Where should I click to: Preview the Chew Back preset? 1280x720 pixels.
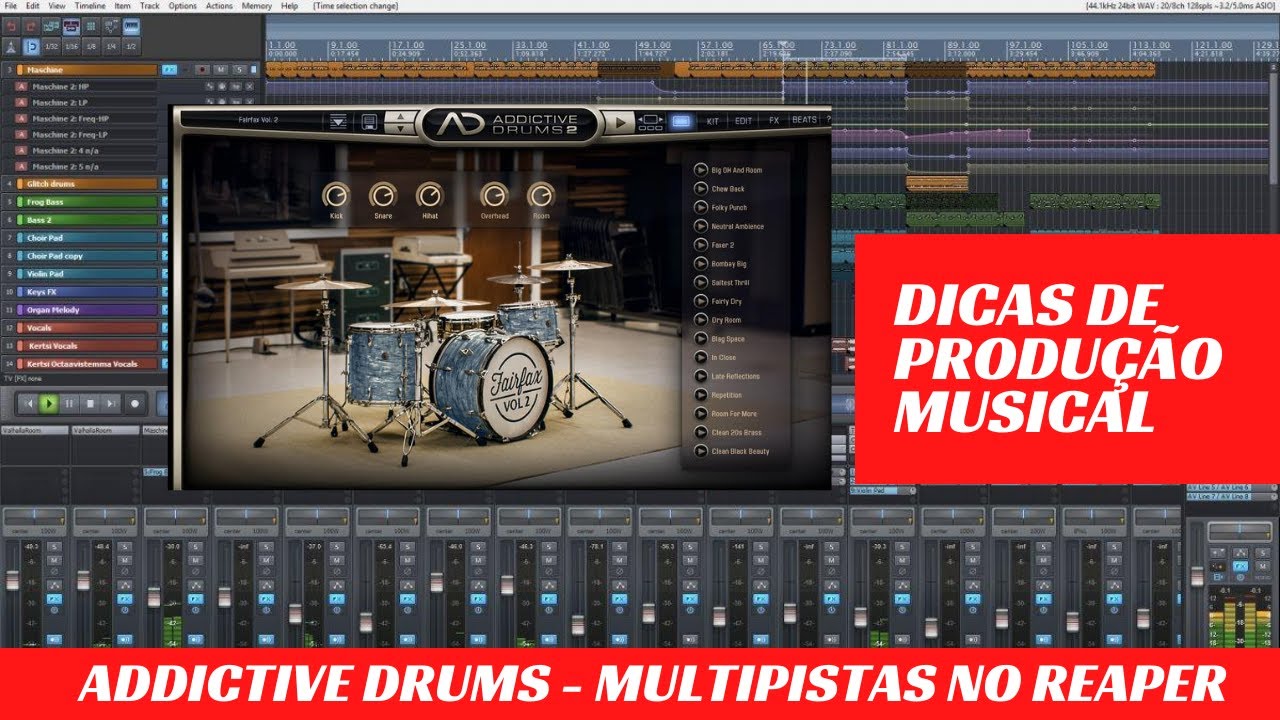pos(702,189)
